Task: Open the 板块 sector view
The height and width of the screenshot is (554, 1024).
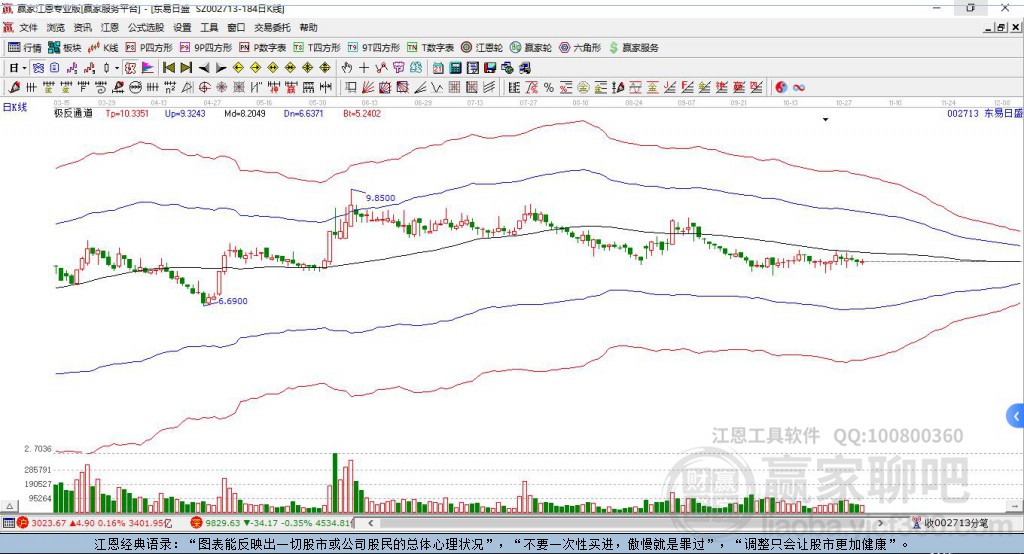Action: (x=64, y=48)
